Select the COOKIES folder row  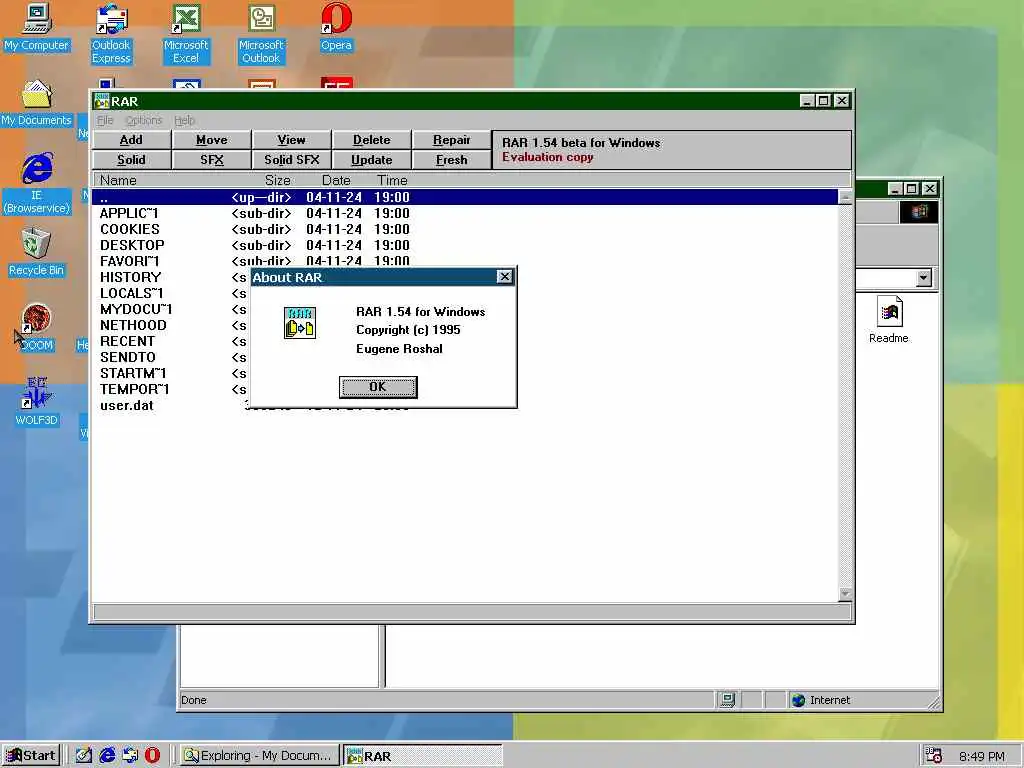(x=465, y=229)
